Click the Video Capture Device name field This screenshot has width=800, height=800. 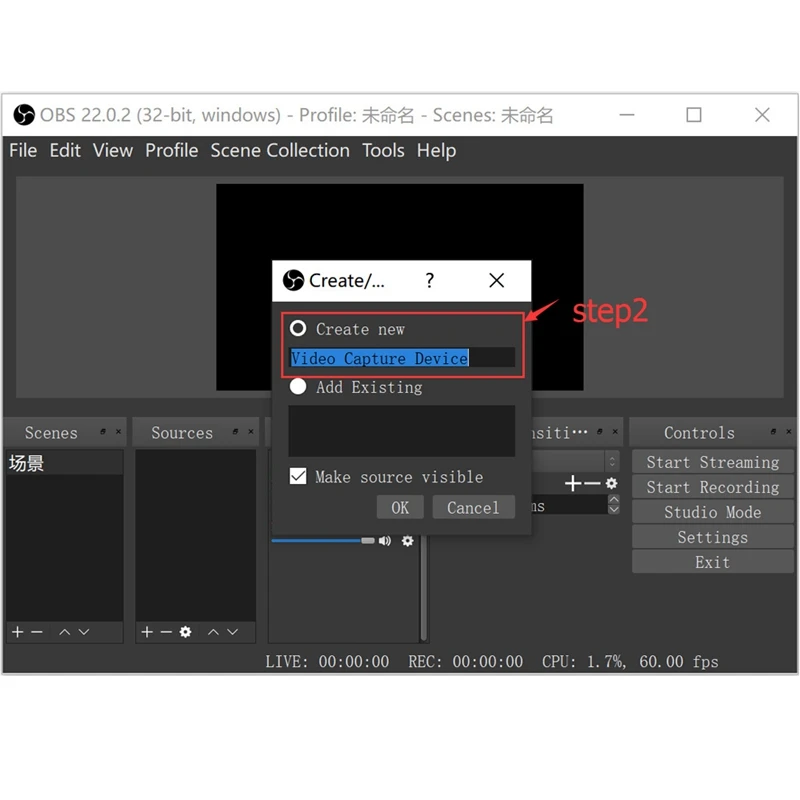pyautogui.click(x=402, y=358)
